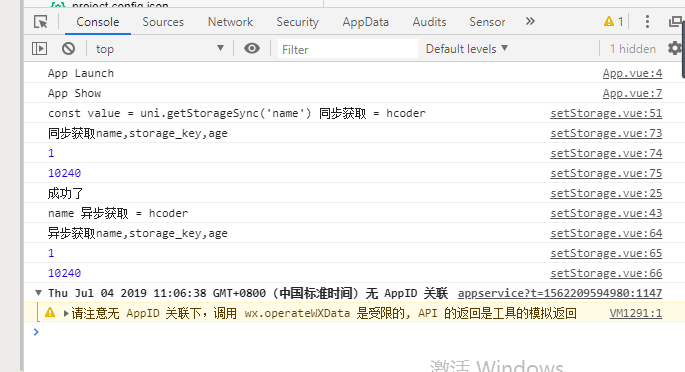Screen dimensions: 685x372
Task: Open the App.vue:4 source link
Action: 632,73
